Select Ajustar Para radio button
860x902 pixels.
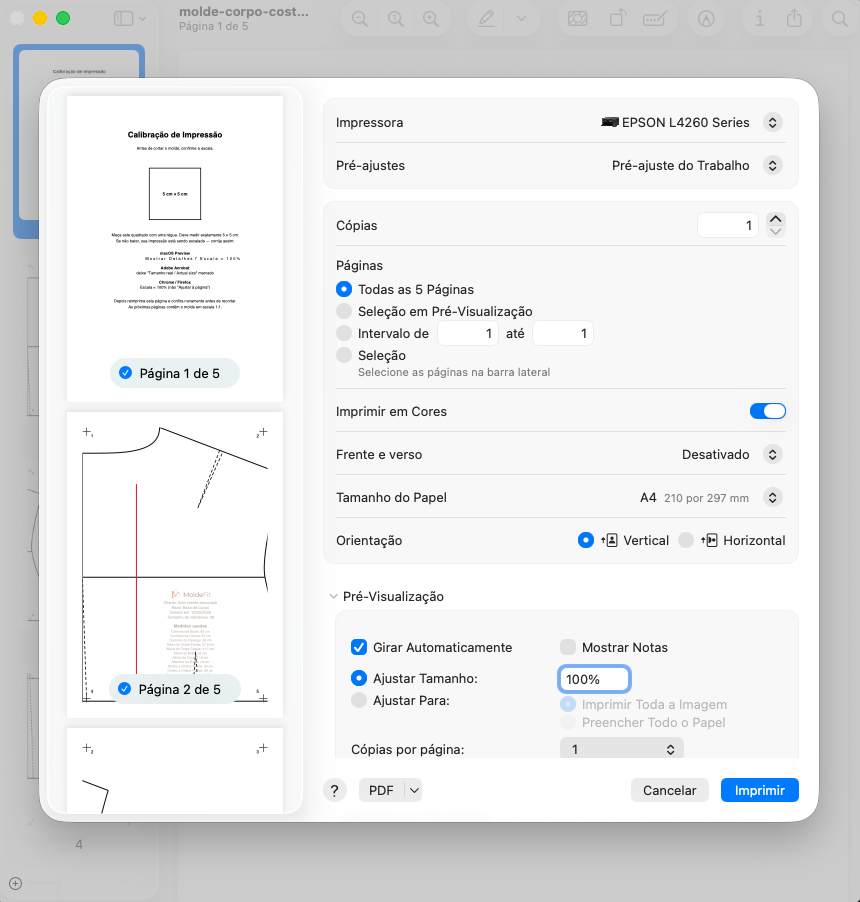pyautogui.click(x=359, y=700)
